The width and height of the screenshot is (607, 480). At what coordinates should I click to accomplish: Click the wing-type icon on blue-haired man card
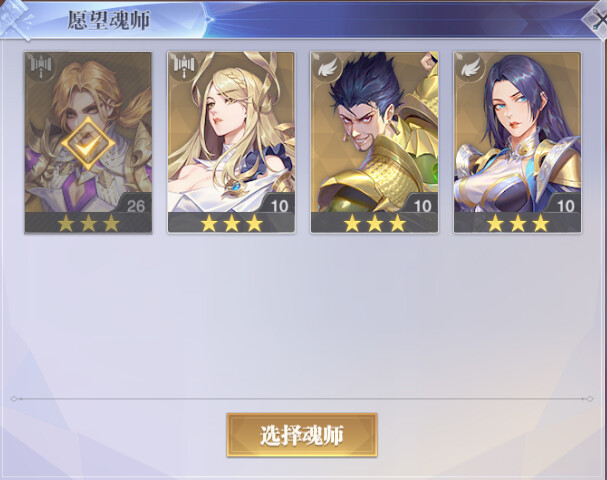[x=327, y=67]
